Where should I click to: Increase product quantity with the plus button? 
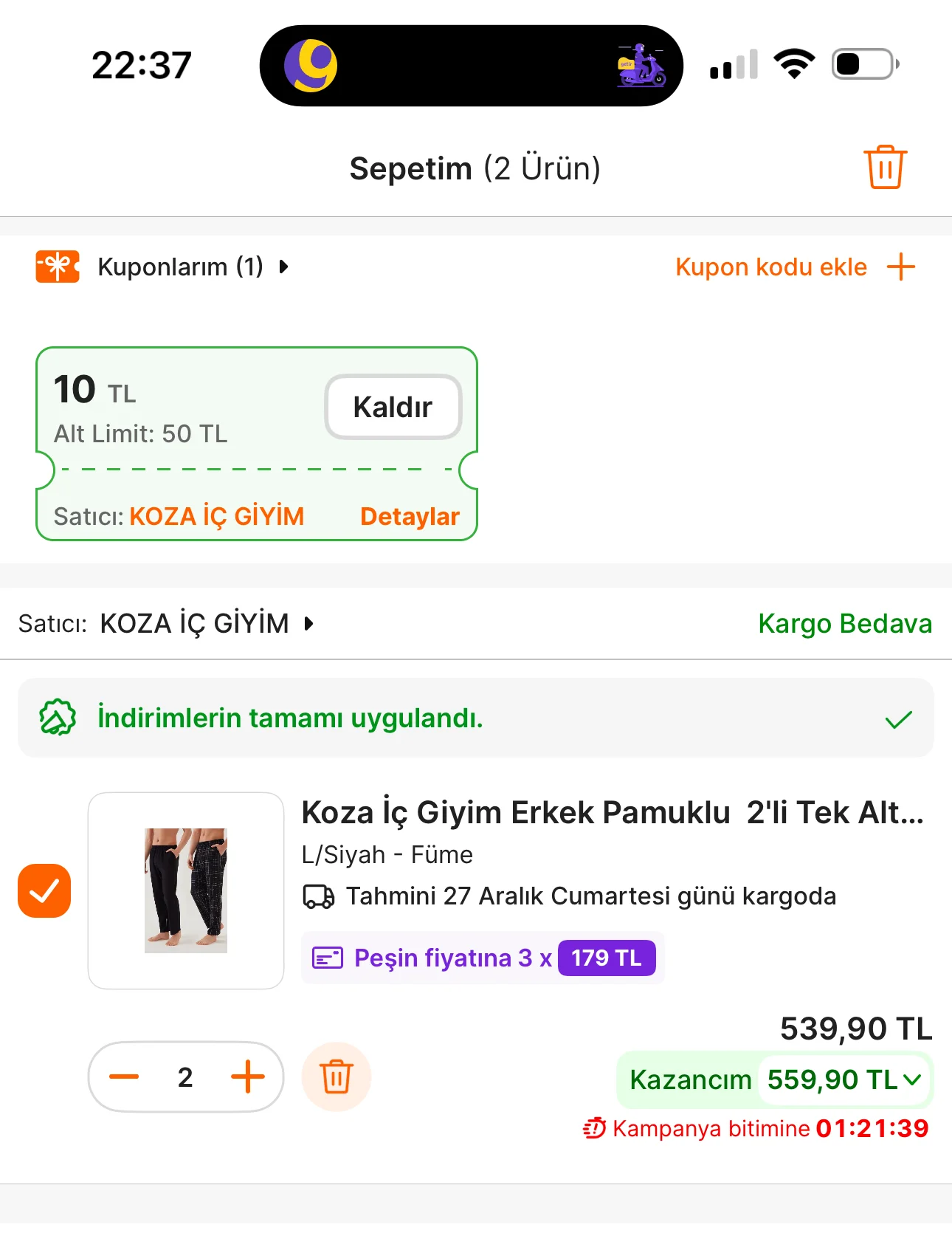(247, 1076)
